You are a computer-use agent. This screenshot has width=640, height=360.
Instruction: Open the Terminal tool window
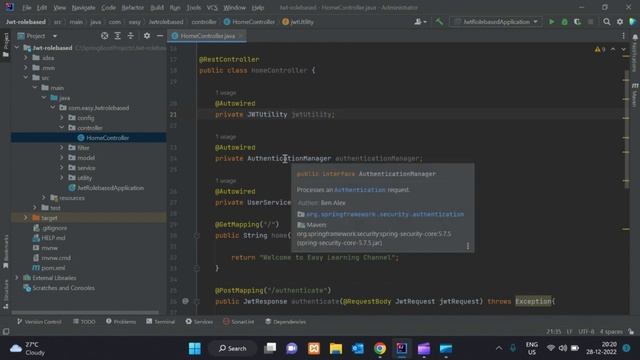160,322
